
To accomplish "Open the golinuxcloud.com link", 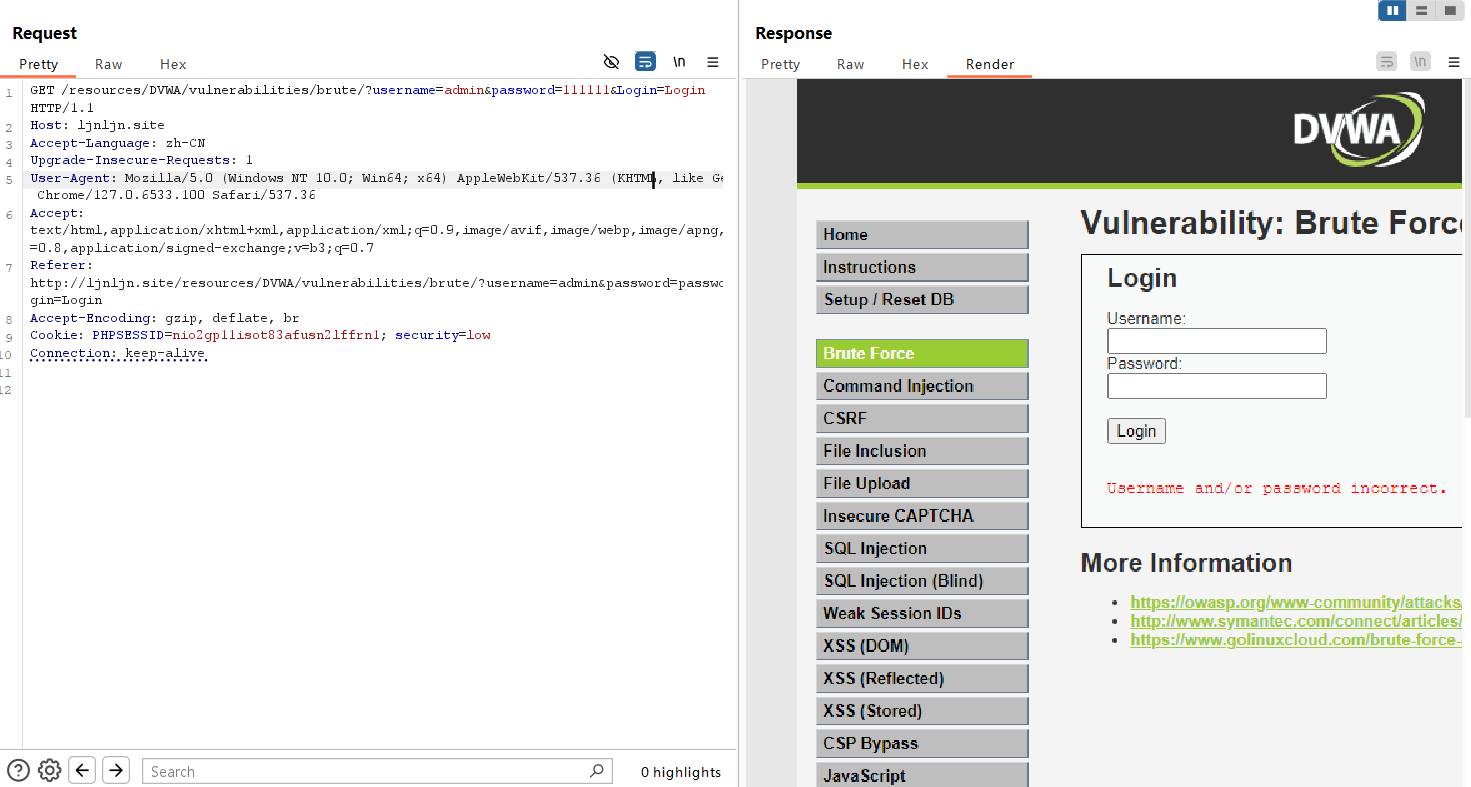I will (x=1296, y=640).
